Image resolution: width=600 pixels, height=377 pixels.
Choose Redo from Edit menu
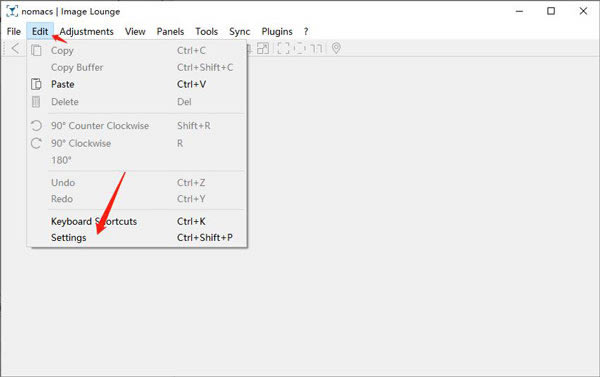coord(138,199)
